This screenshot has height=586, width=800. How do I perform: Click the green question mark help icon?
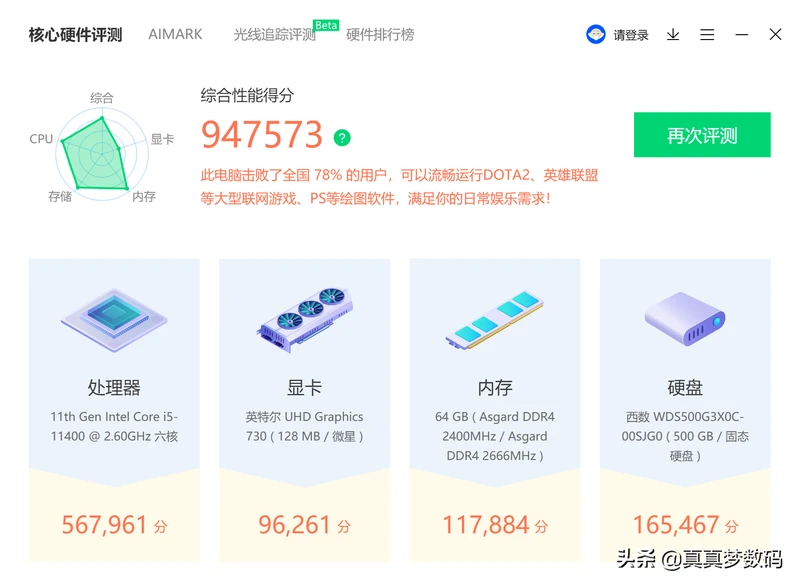(342, 138)
